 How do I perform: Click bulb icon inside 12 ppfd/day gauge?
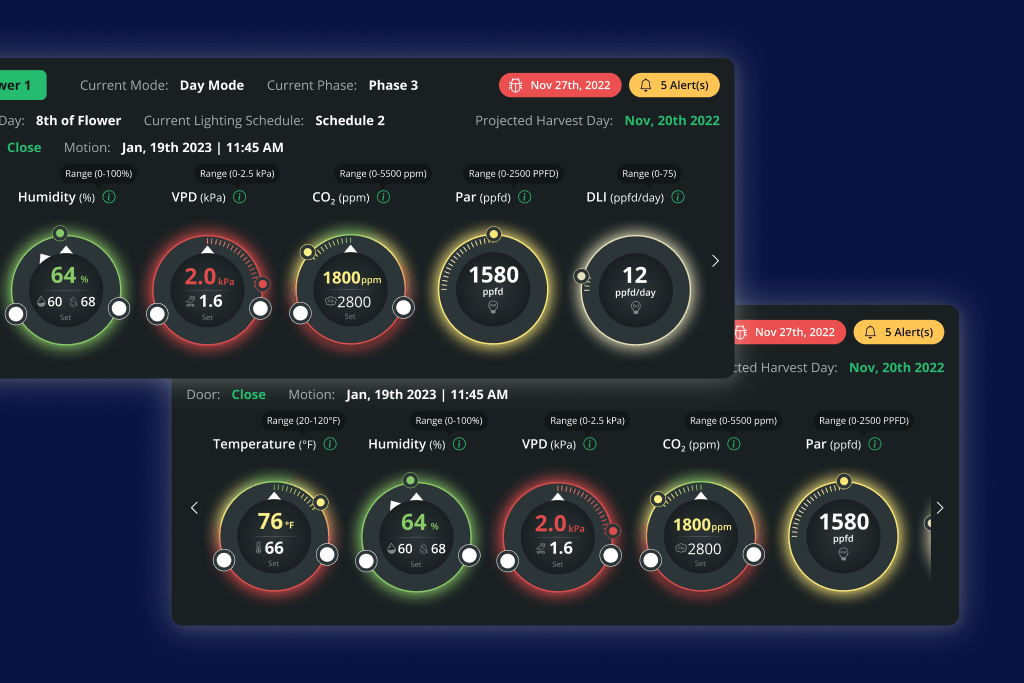635,308
